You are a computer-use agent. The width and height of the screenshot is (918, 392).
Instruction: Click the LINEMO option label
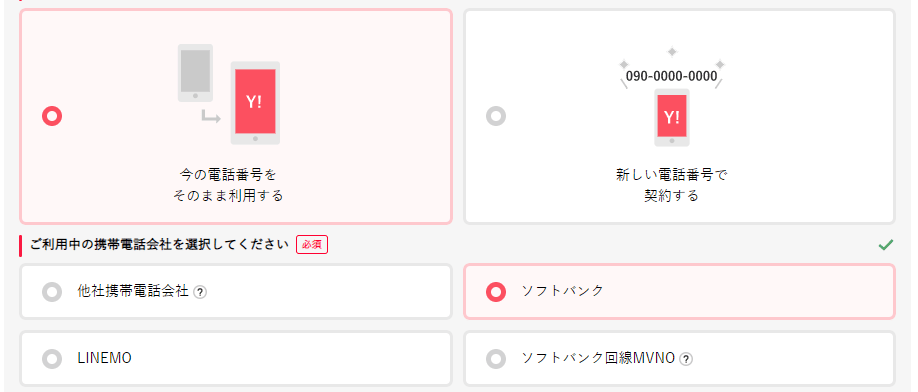104,359
